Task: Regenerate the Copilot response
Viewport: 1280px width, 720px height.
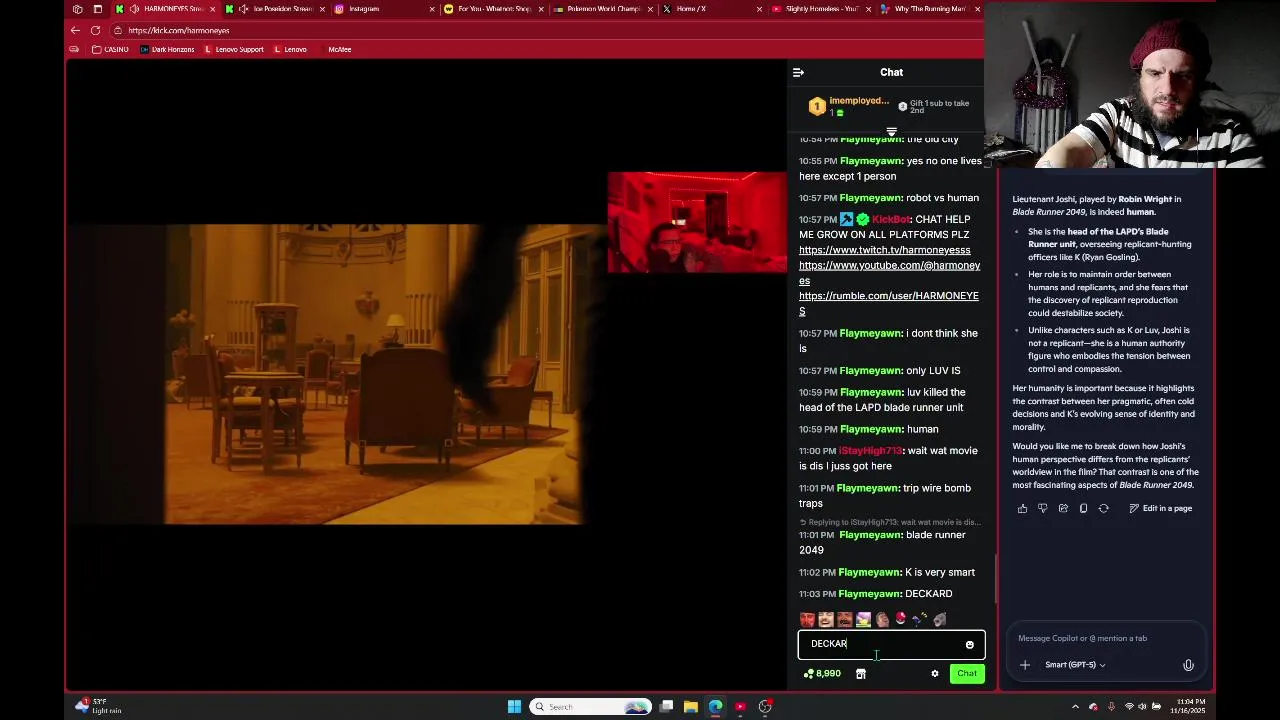Action: pyautogui.click(x=1103, y=509)
